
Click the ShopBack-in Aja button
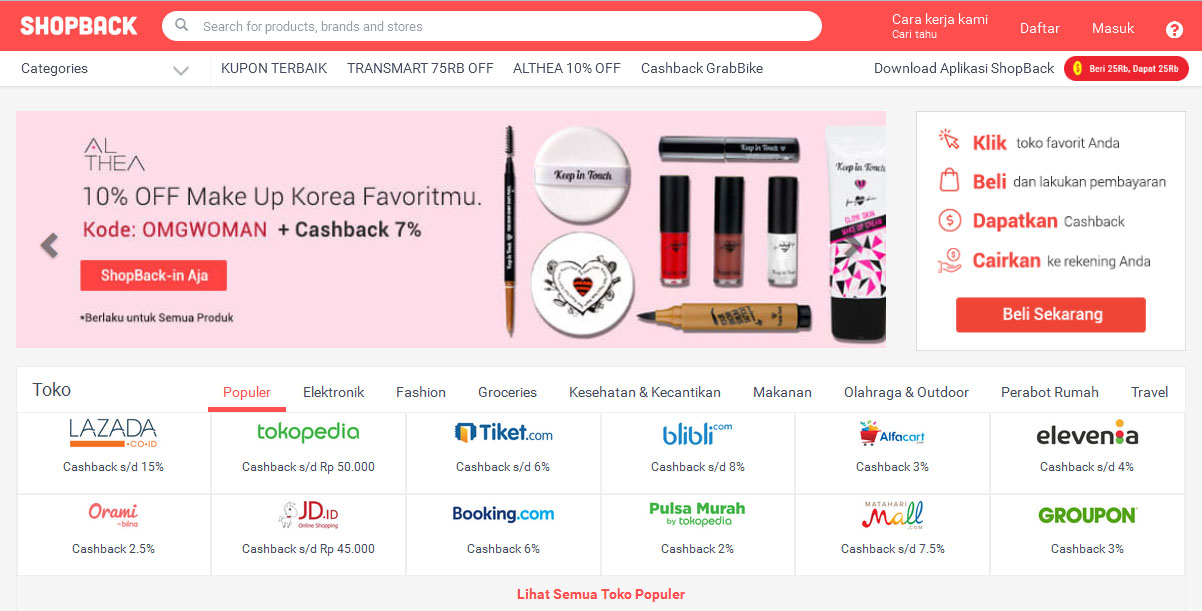(154, 275)
